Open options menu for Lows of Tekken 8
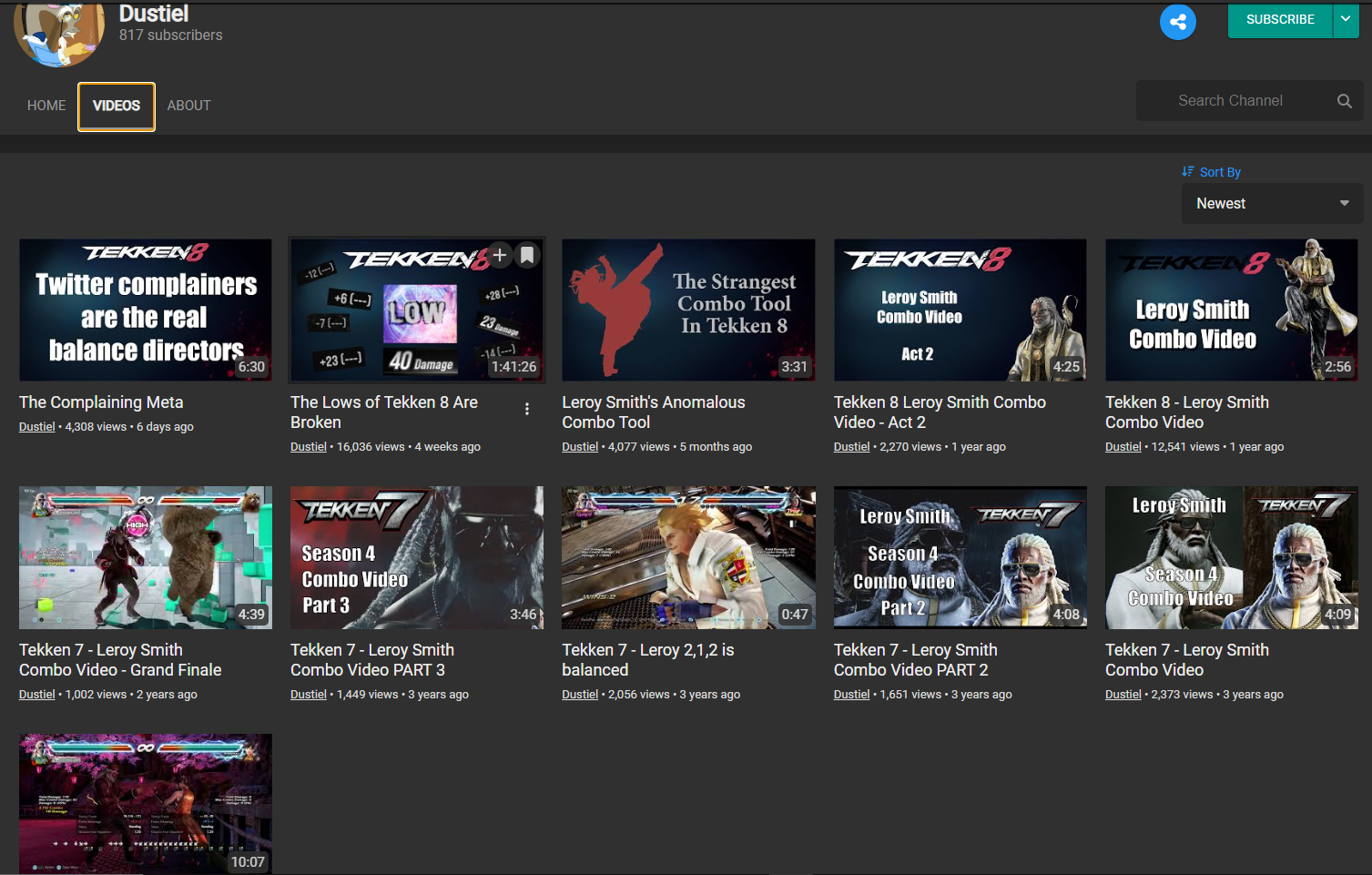 [x=526, y=409]
